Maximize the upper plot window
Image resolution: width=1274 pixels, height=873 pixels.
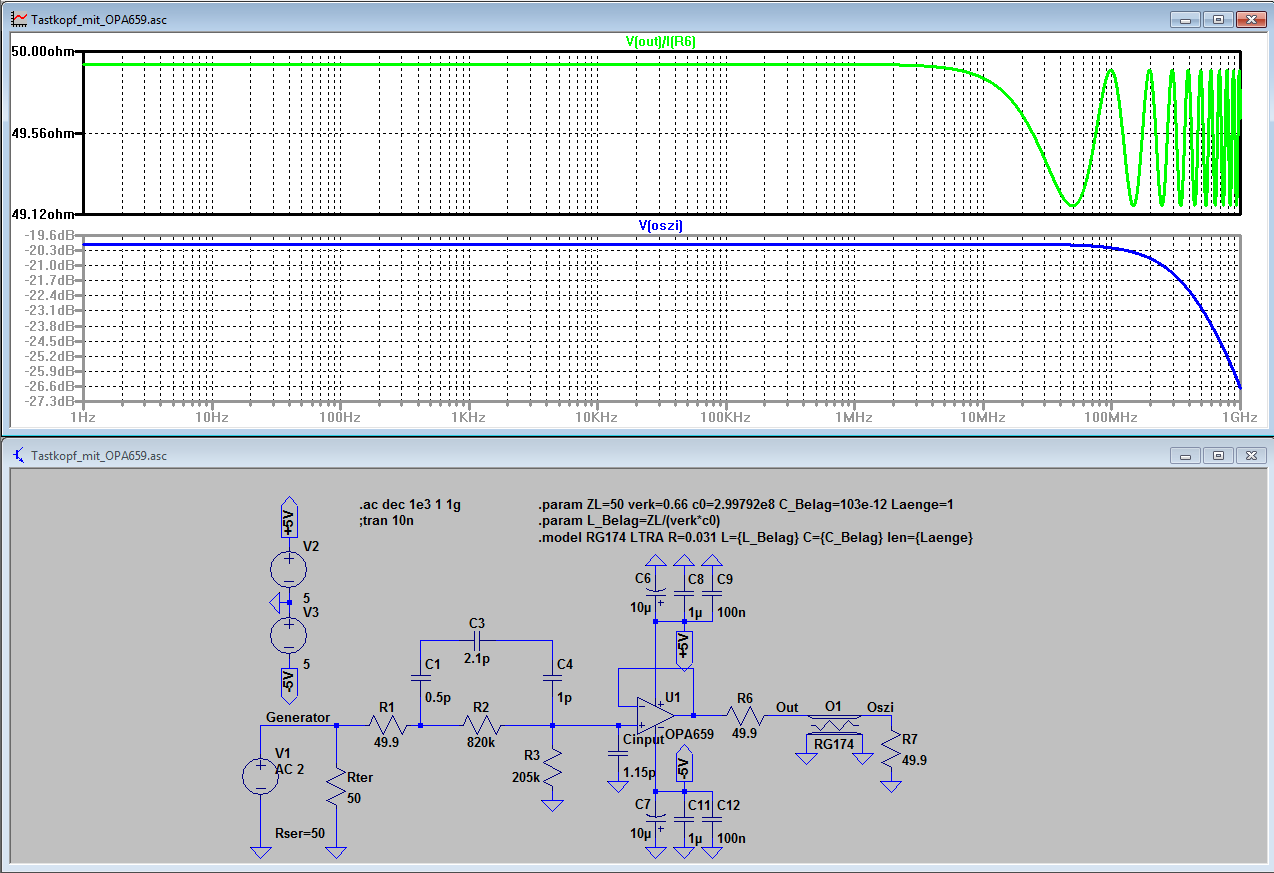(1218, 19)
